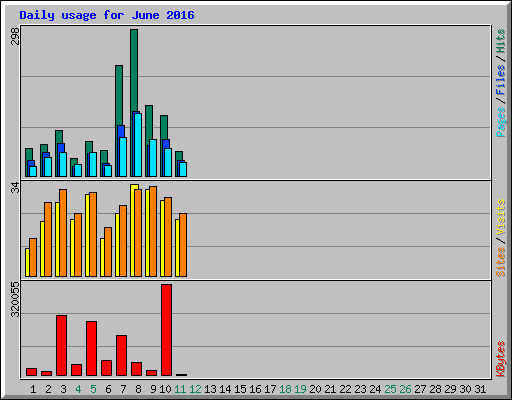Click day label 15 on the x-axis
The height and width of the screenshot is (400, 512).
pyautogui.click(x=240, y=389)
